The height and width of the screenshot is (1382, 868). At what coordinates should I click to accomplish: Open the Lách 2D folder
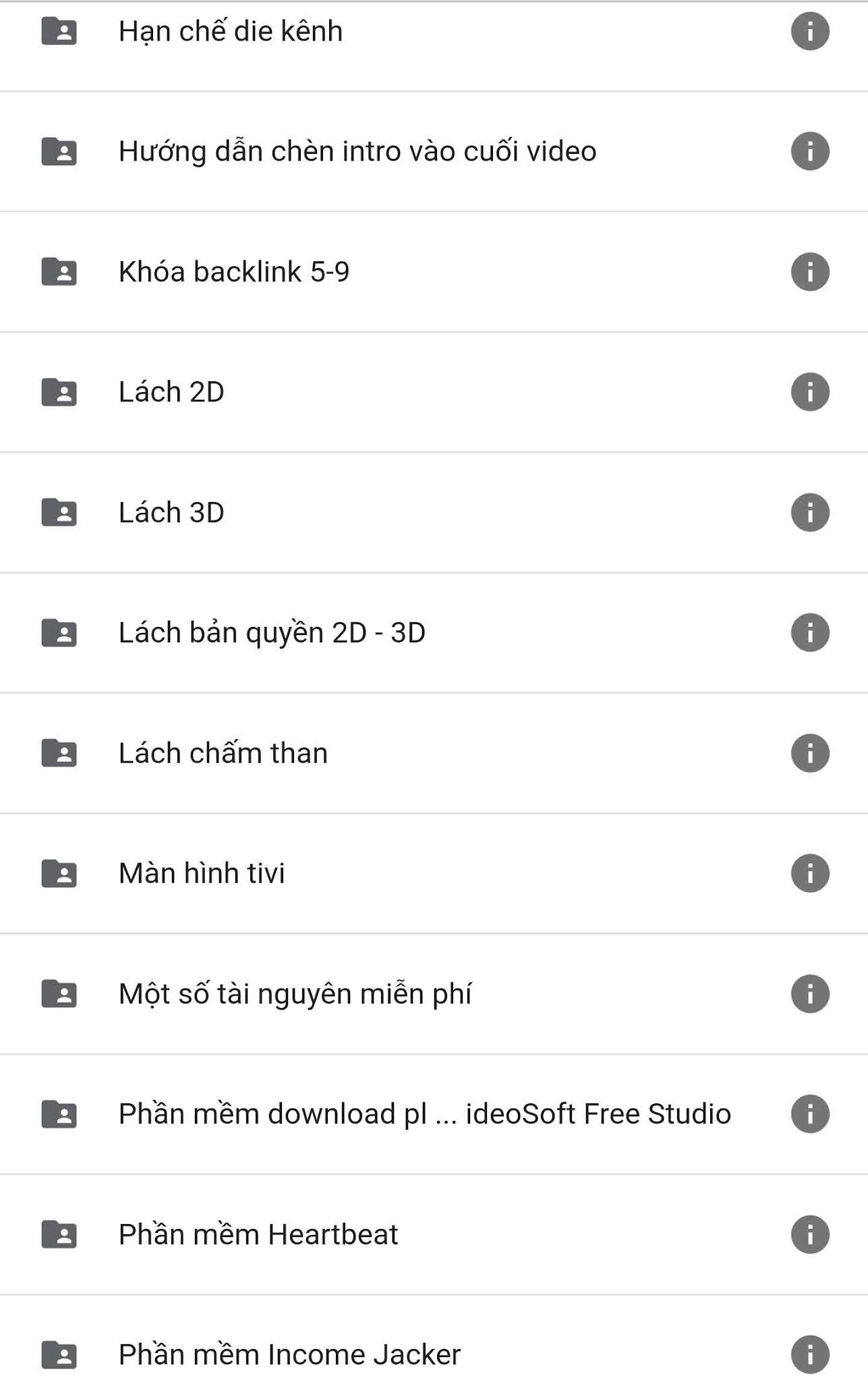[x=434, y=392]
